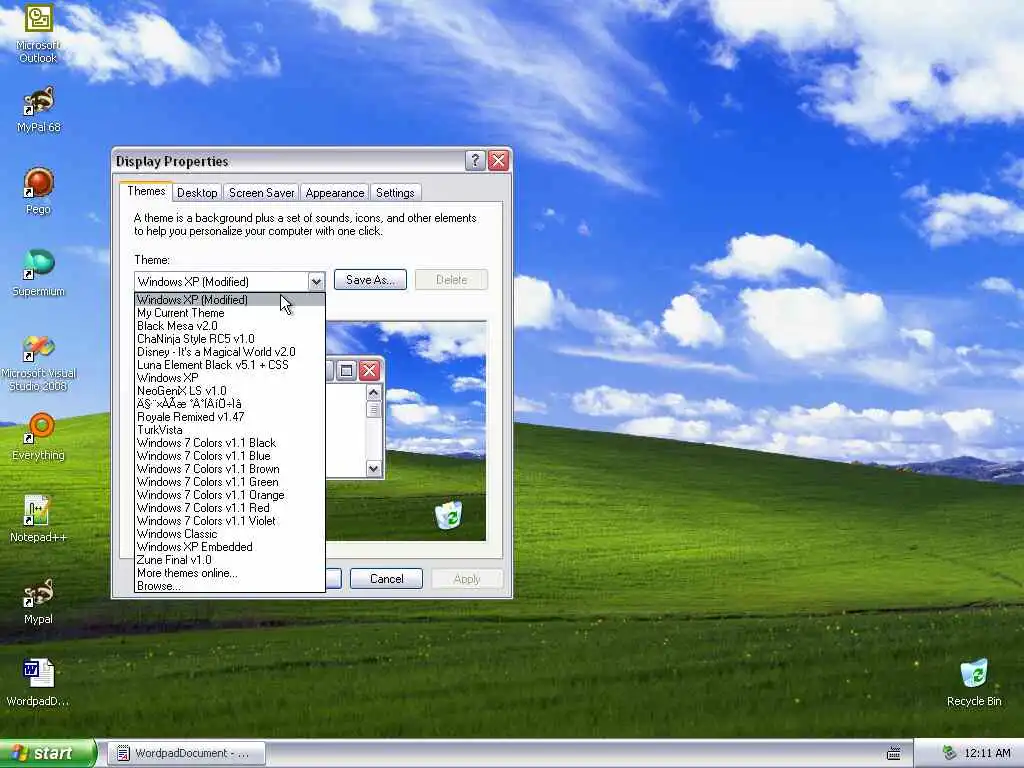1024x768 pixels.
Task: Click the preview window's scroll up arrow
Action: pos(374,392)
